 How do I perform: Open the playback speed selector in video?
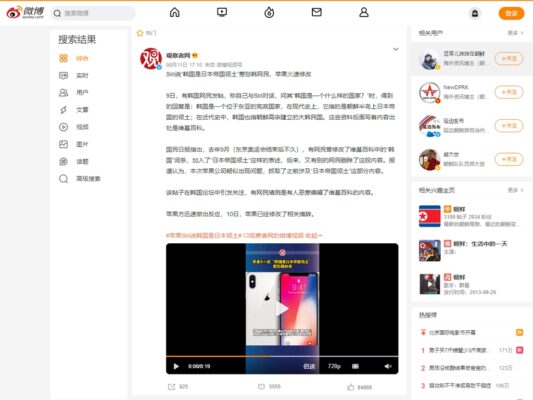(x=309, y=366)
